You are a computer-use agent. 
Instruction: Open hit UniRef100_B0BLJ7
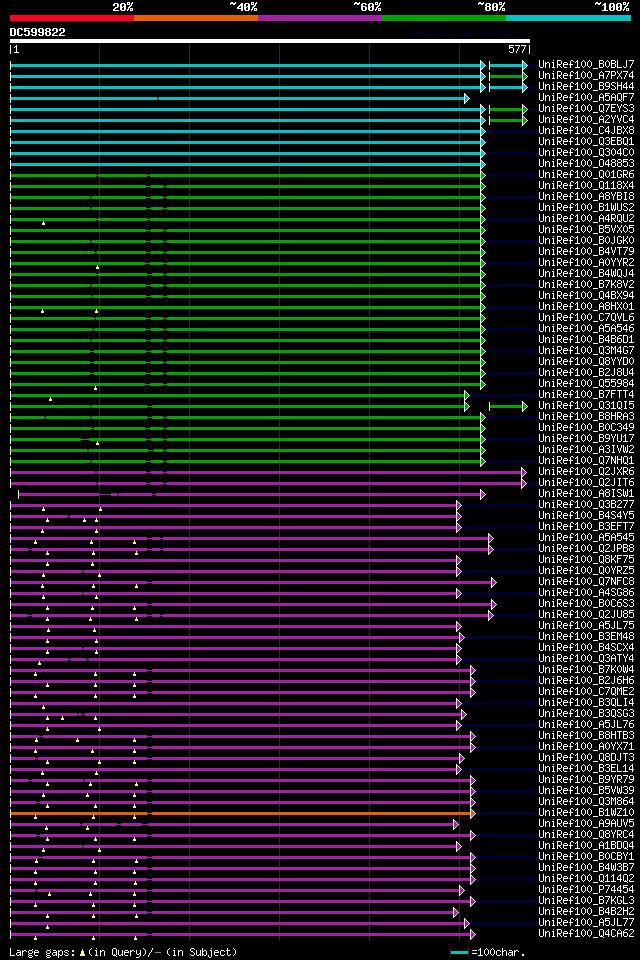[586, 64]
